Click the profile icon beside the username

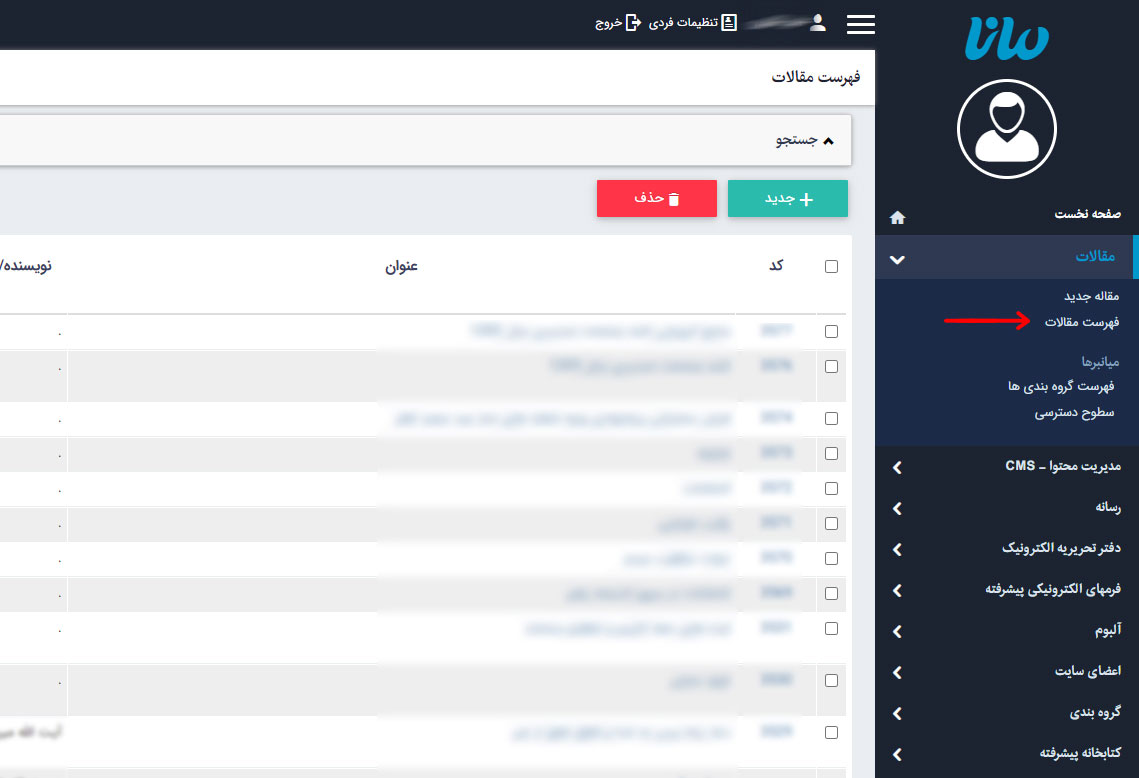[817, 22]
